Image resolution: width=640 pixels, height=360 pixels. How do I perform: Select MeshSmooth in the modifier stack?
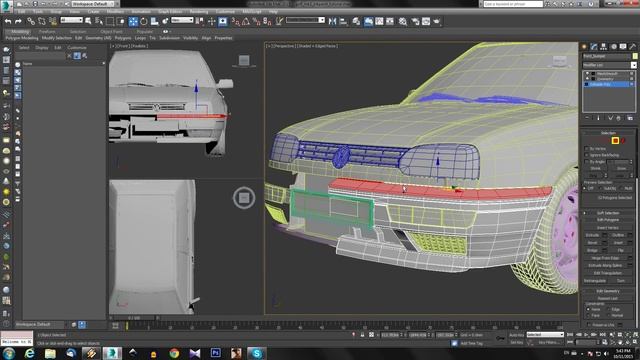pos(607,73)
